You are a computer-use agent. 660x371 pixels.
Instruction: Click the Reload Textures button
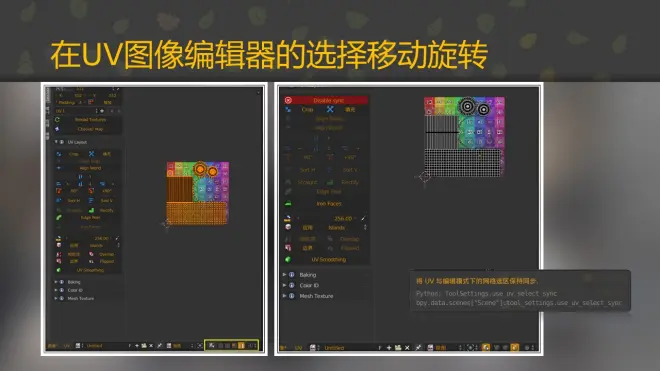[x=90, y=120]
